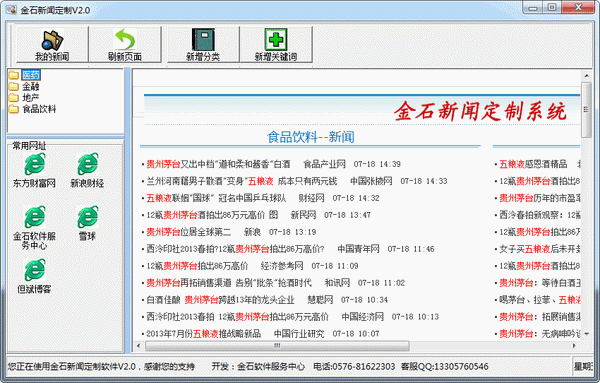Open news 12瓶贵州茅台酒拍出86万元高价 图
This screenshot has width=600, height=383.
click(x=212, y=215)
